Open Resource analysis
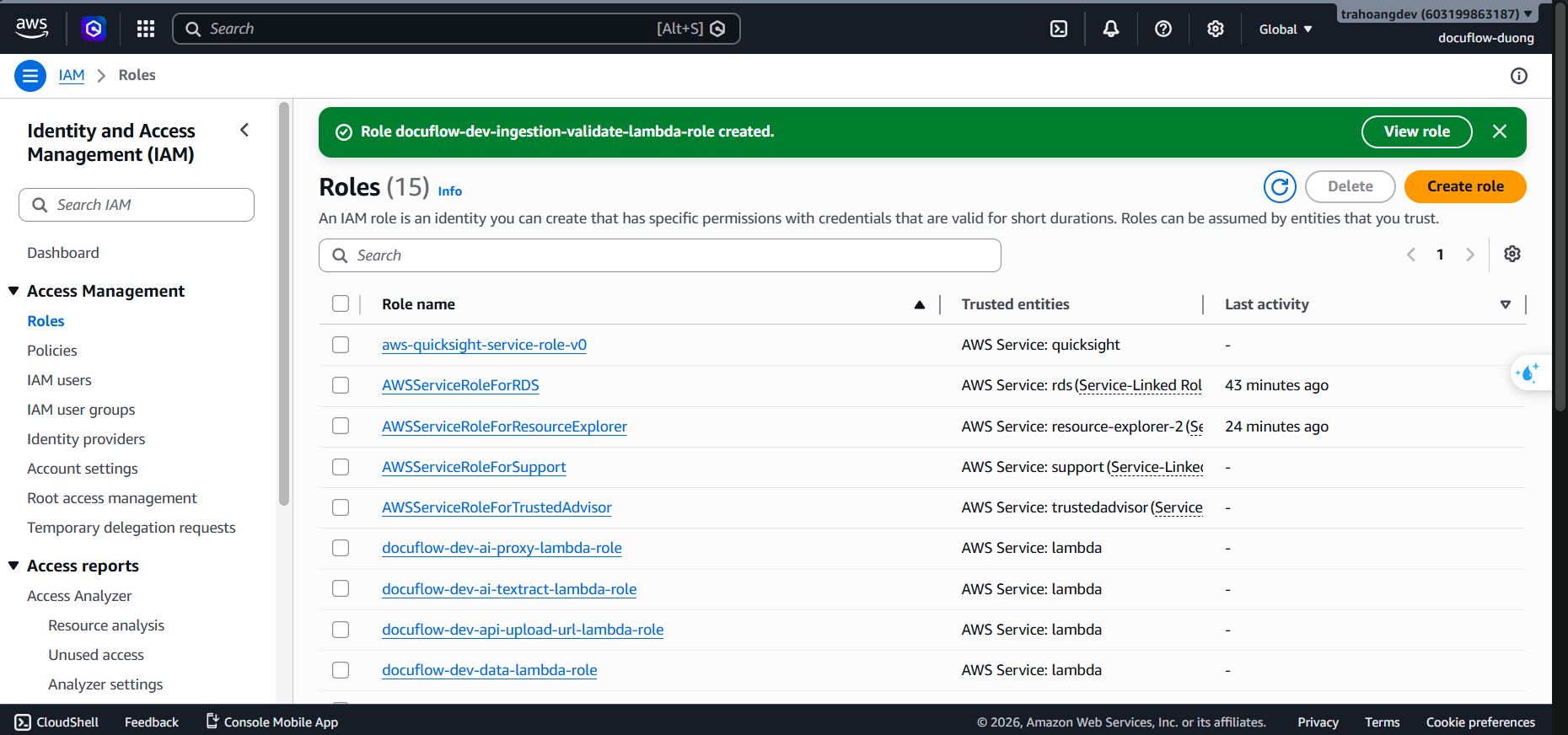The width and height of the screenshot is (1568, 735). tap(106, 625)
